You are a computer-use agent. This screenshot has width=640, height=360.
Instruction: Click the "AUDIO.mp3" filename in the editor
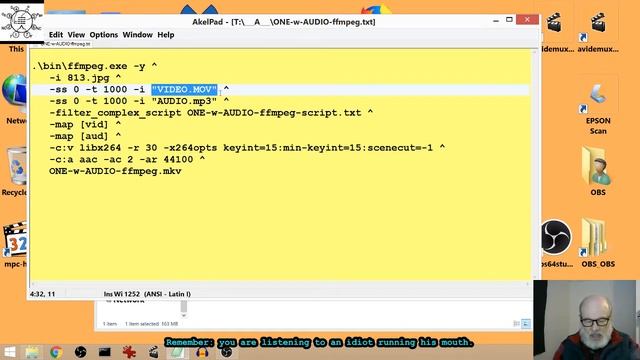pos(184,101)
